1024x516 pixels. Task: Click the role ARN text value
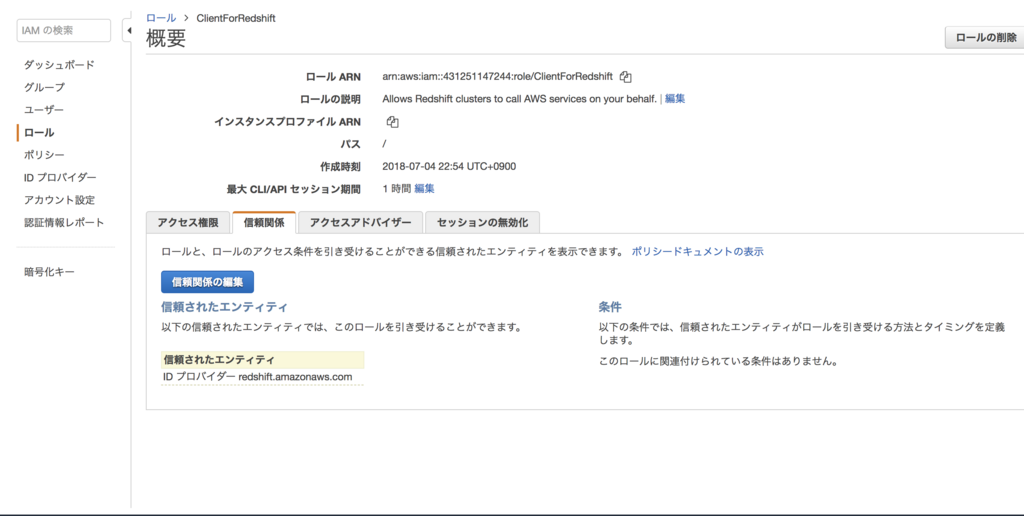498,76
